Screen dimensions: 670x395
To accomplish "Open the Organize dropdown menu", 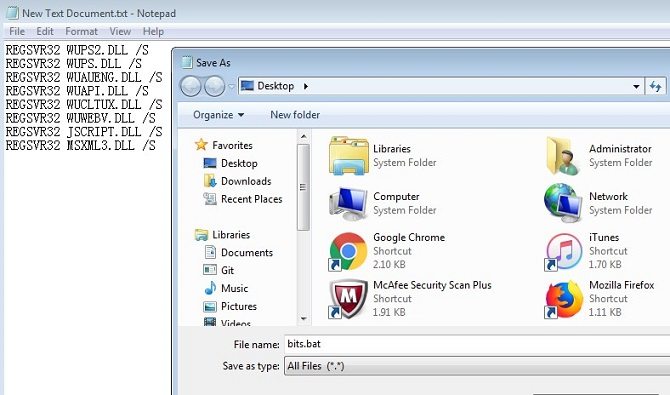I will click(218, 115).
